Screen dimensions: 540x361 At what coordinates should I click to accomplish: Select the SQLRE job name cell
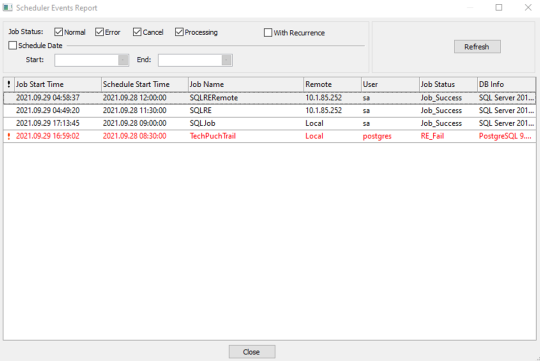click(x=200, y=111)
